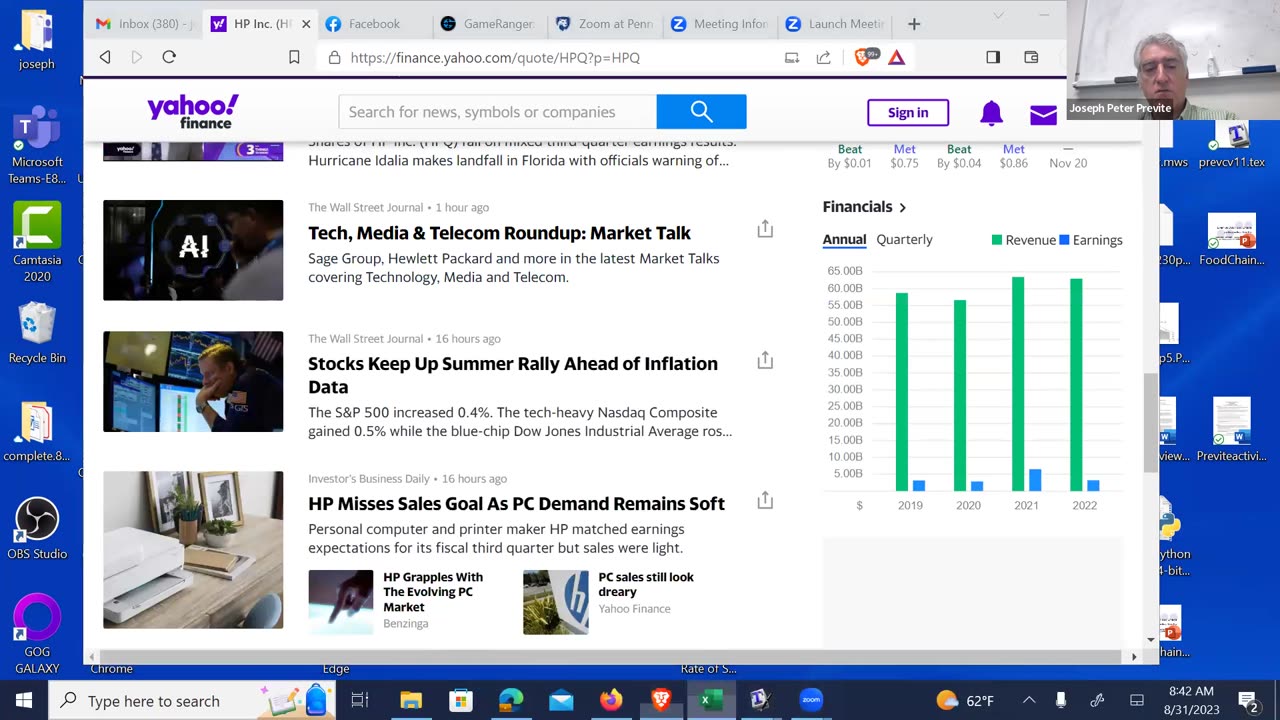Switch to Zoom at Penn tab
The width and height of the screenshot is (1280, 720).
604,24
